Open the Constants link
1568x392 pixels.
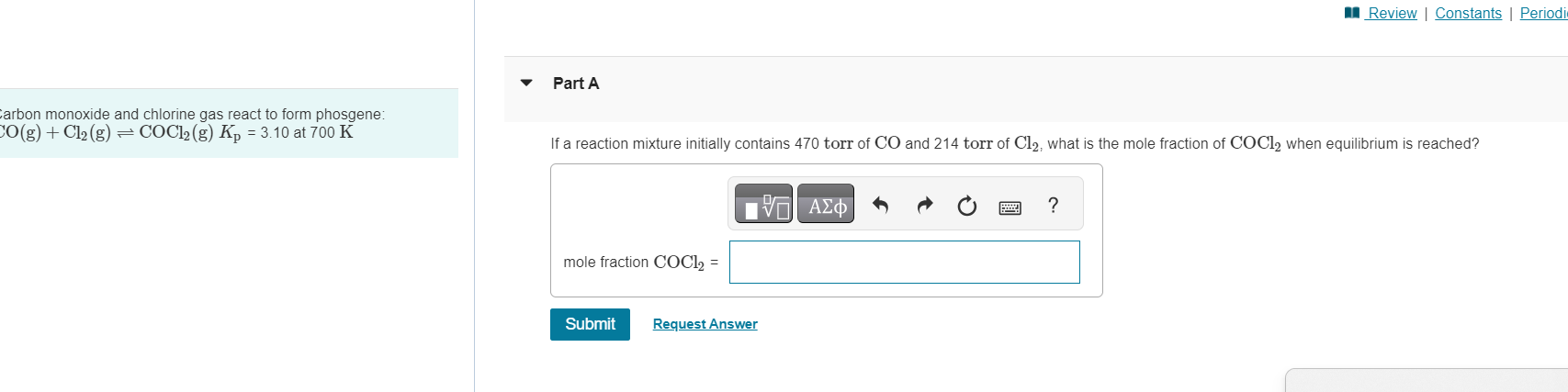(x=1468, y=13)
